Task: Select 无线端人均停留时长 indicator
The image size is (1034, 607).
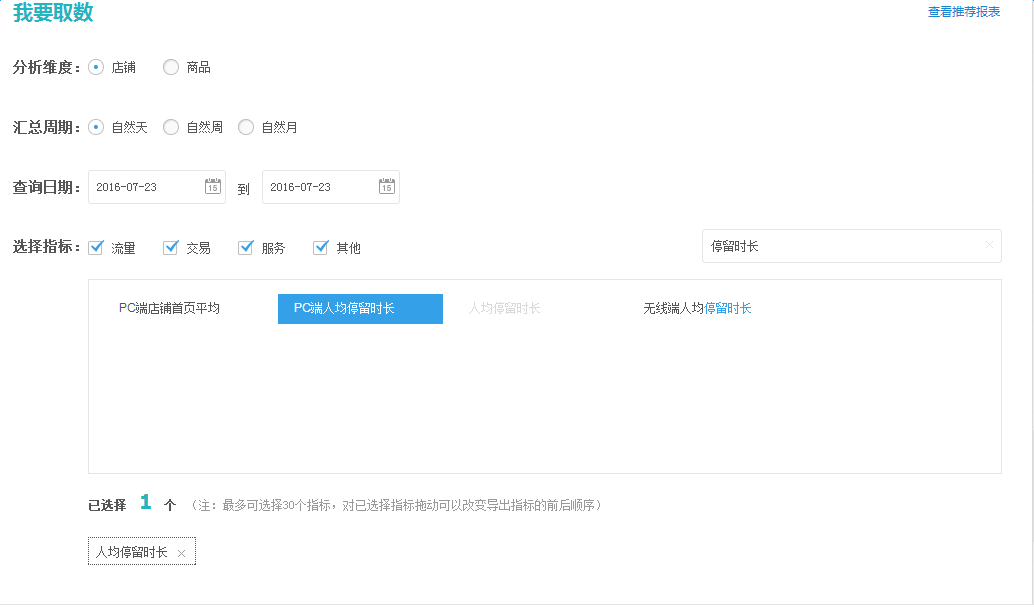Action: point(697,309)
